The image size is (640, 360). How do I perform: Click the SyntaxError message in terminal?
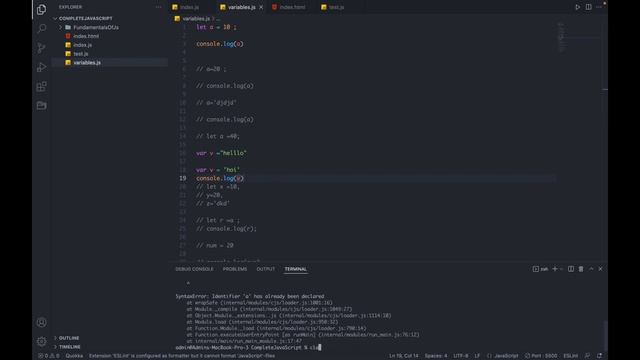250,296
